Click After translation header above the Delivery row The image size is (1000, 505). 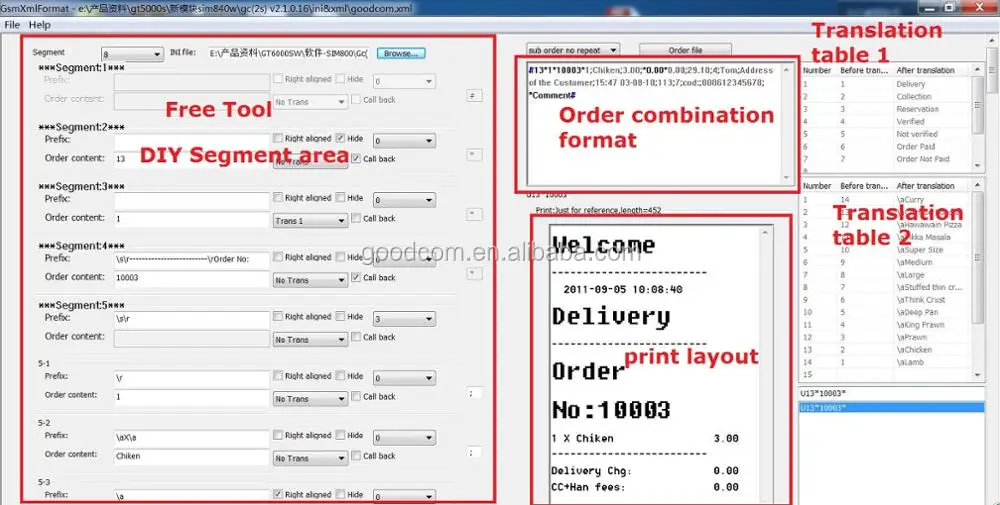(x=925, y=70)
